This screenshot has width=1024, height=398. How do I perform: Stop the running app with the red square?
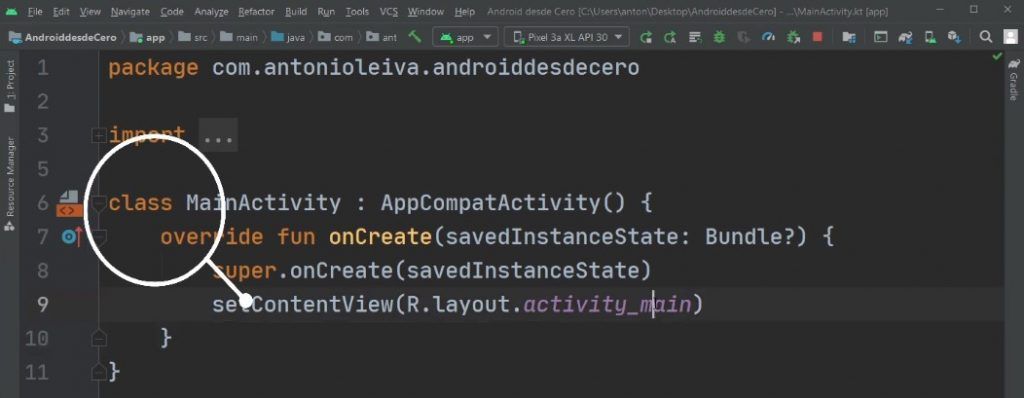pyautogui.click(x=817, y=37)
